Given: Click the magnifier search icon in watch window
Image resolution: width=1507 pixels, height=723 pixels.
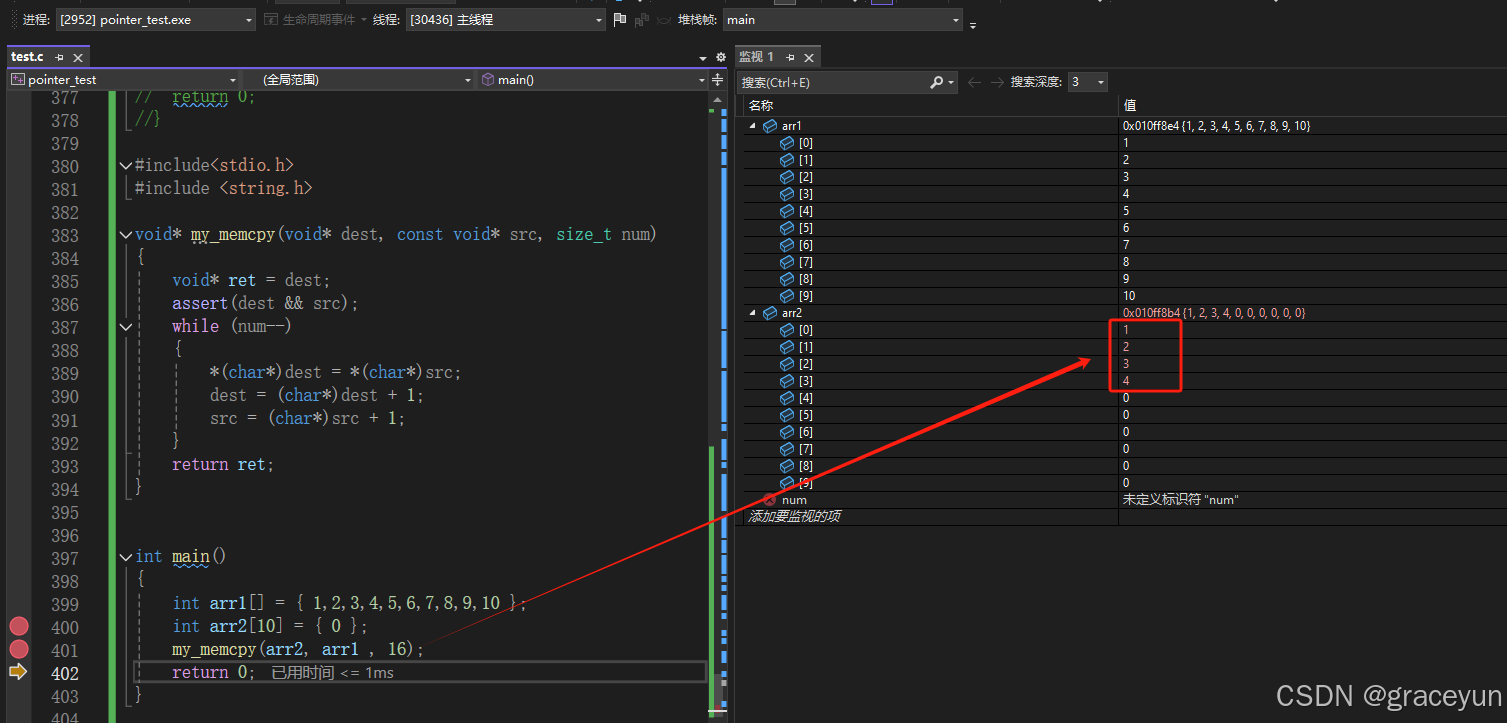Looking at the screenshot, I should 937,82.
